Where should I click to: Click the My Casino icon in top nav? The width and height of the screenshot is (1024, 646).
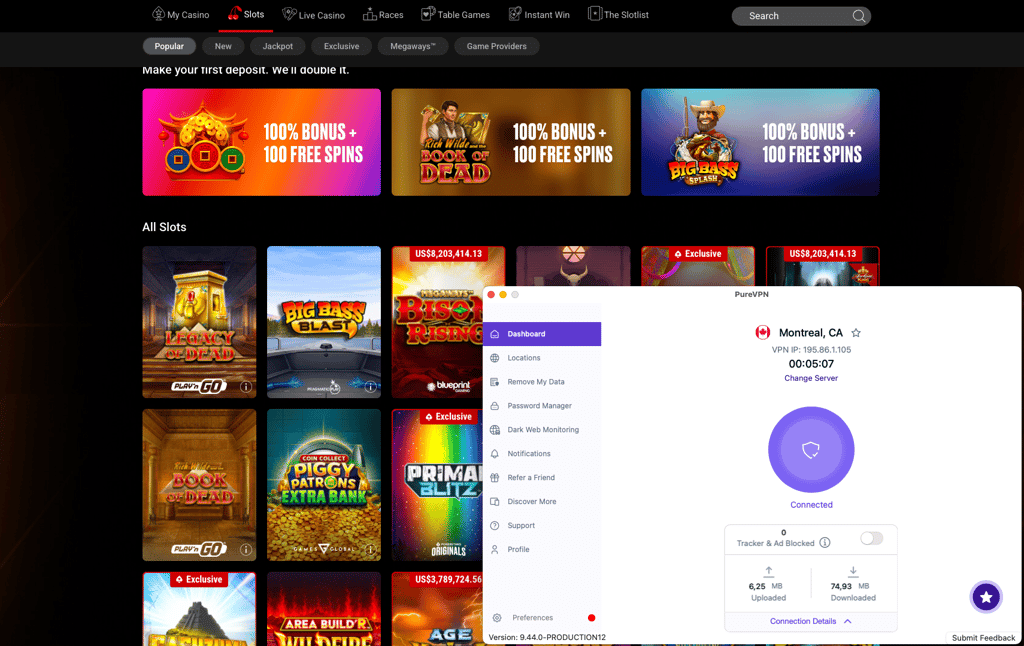(x=158, y=13)
